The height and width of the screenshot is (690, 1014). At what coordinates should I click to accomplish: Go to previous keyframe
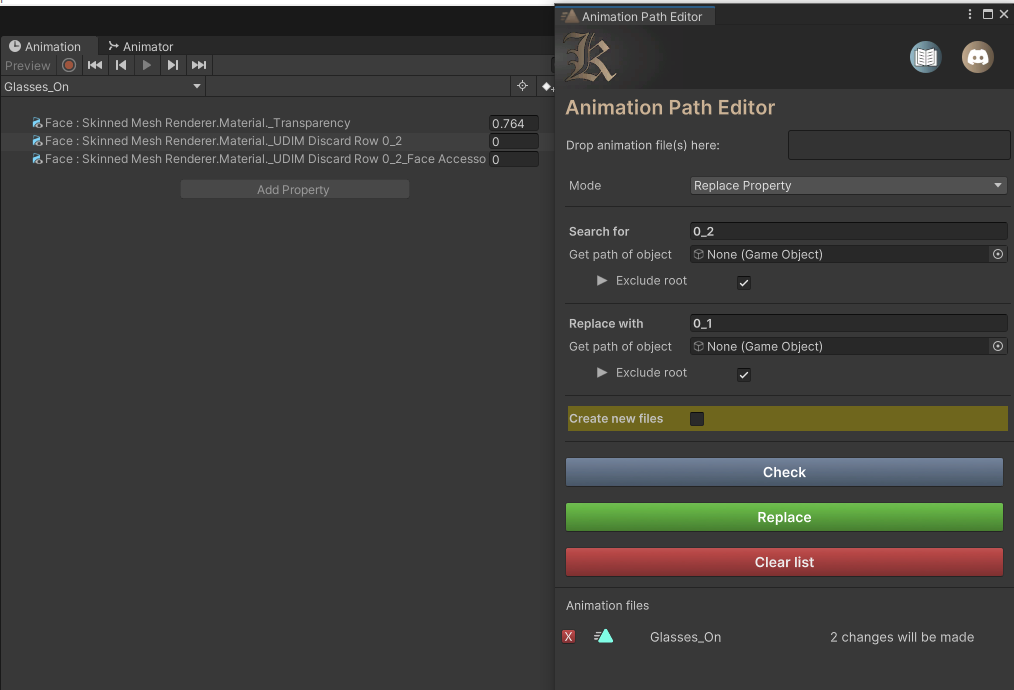pos(121,66)
